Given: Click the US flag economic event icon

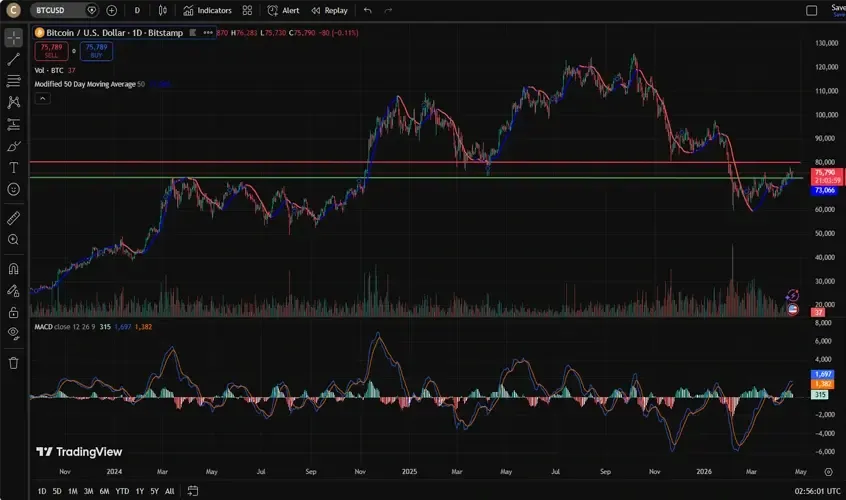Looking at the screenshot, I should 793,309.
